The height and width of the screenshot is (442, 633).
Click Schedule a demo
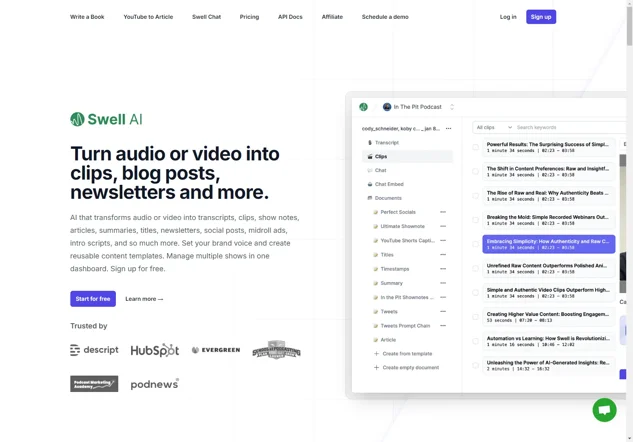tap(385, 17)
